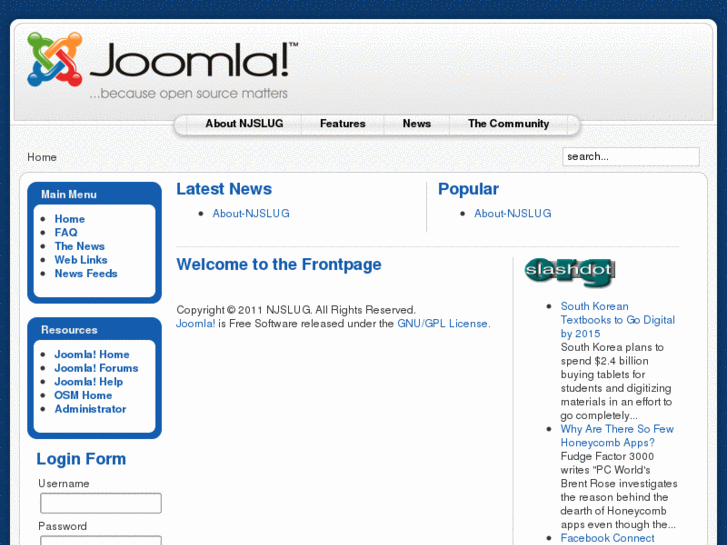
Task: Click the Home breadcrumb
Action: [42, 157]
